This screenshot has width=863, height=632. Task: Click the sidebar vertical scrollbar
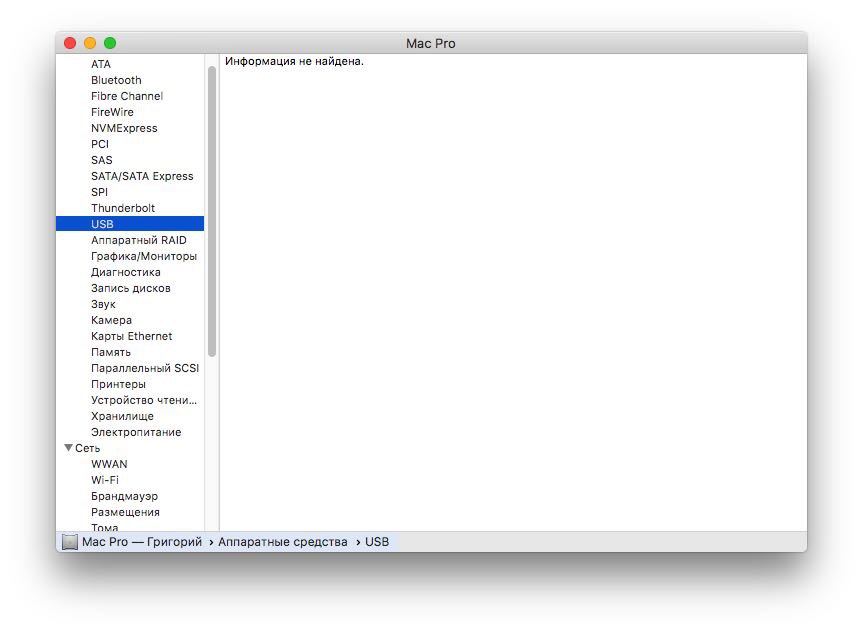coord(212,211)
